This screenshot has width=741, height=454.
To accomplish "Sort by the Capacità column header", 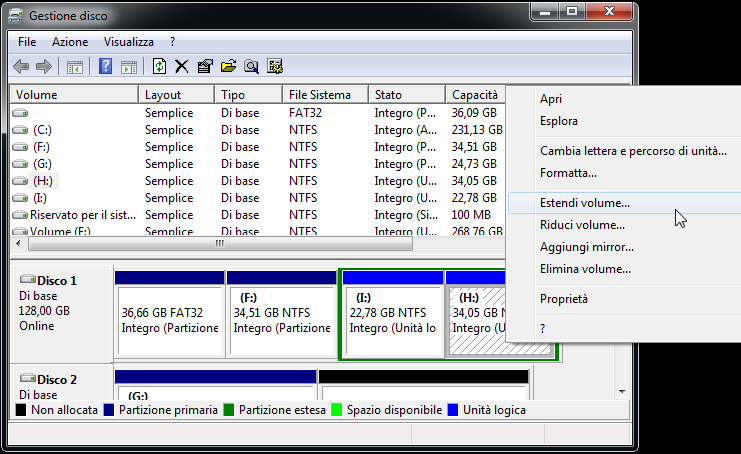I will 475,94.
